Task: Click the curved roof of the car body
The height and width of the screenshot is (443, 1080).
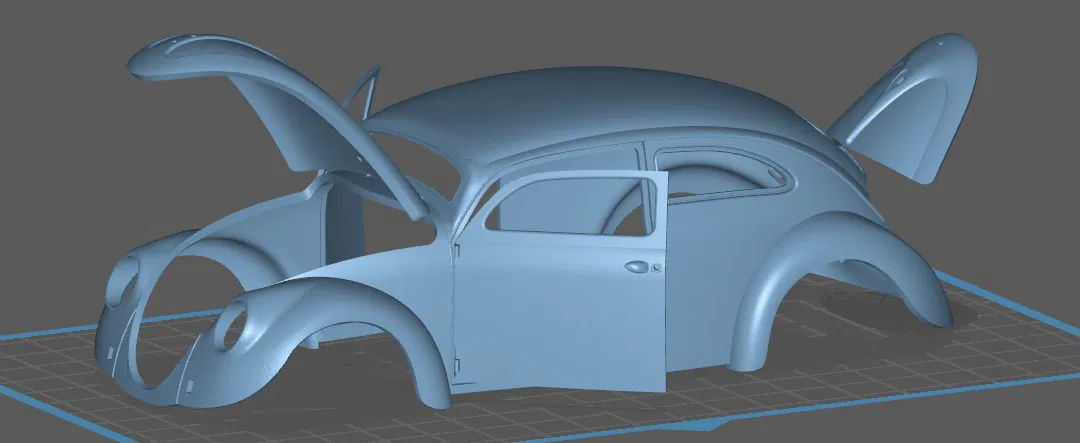Action: 592,110
